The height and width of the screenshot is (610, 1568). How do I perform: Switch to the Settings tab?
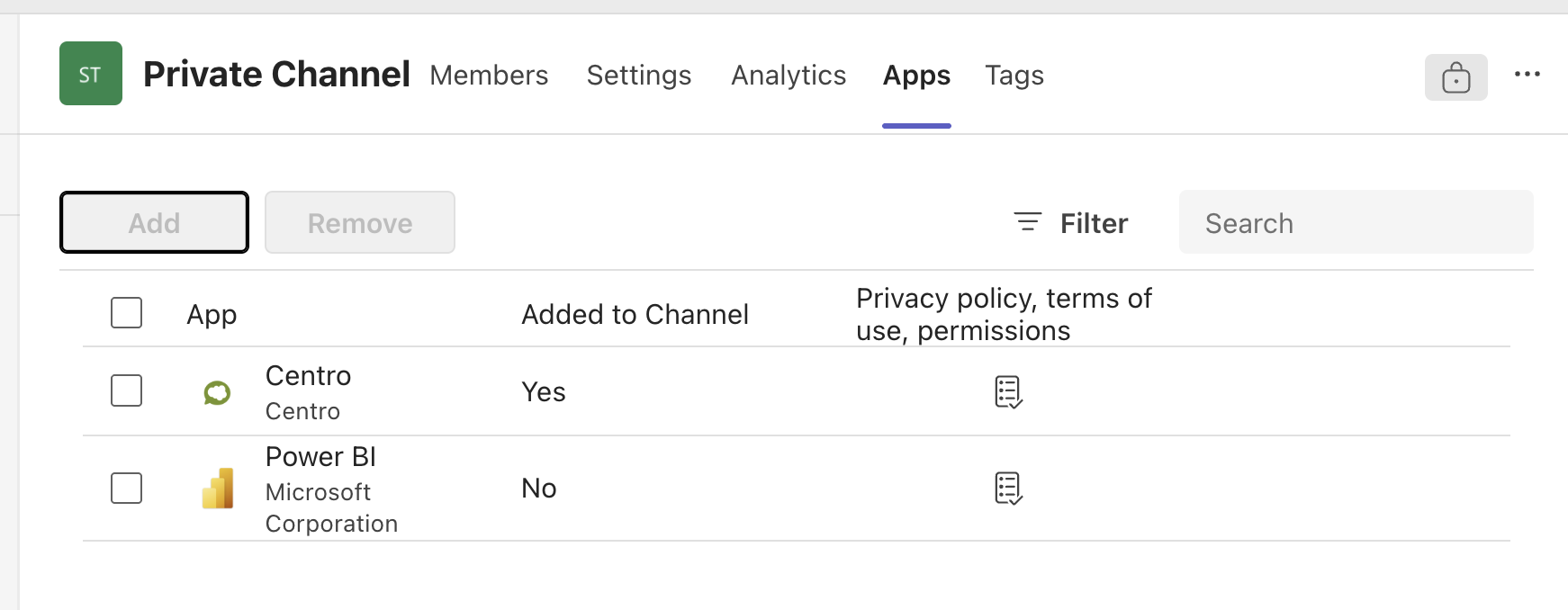click(639, 75)
